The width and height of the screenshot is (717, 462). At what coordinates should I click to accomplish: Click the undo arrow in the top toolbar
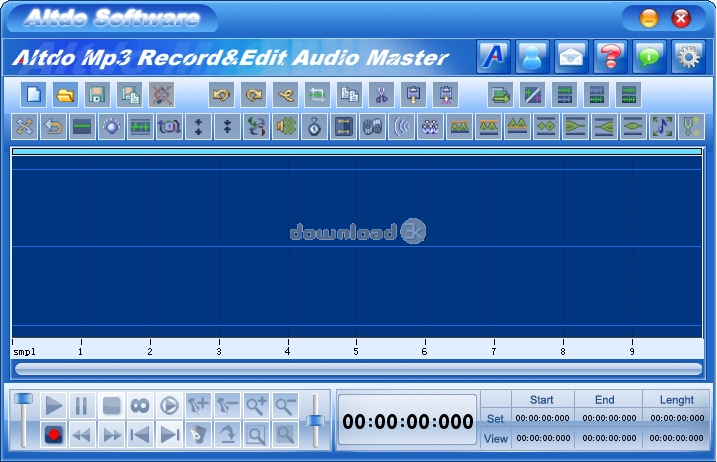(x=222, y=95)
